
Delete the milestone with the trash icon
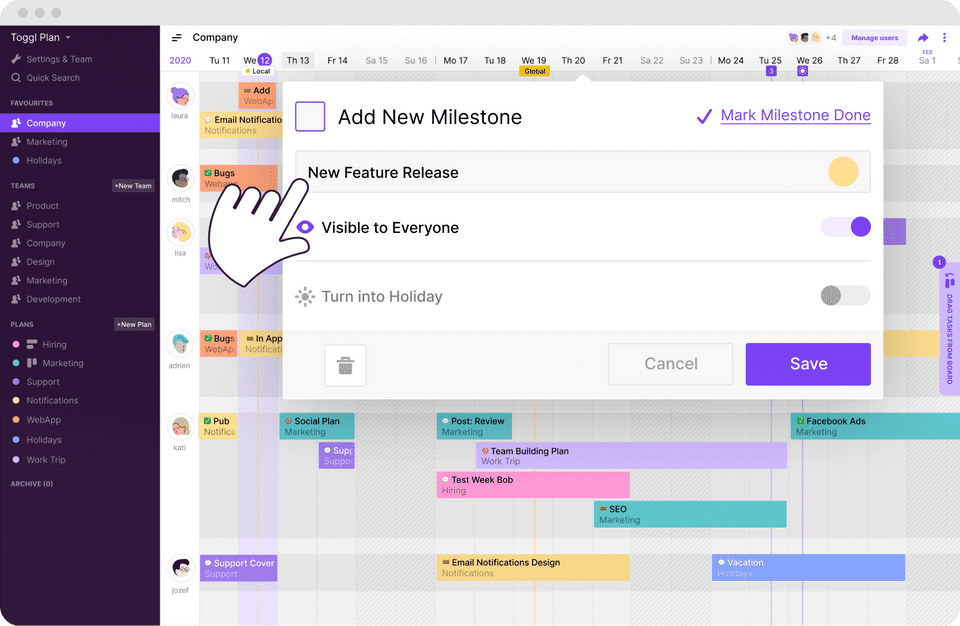click(x=345, y=366)
